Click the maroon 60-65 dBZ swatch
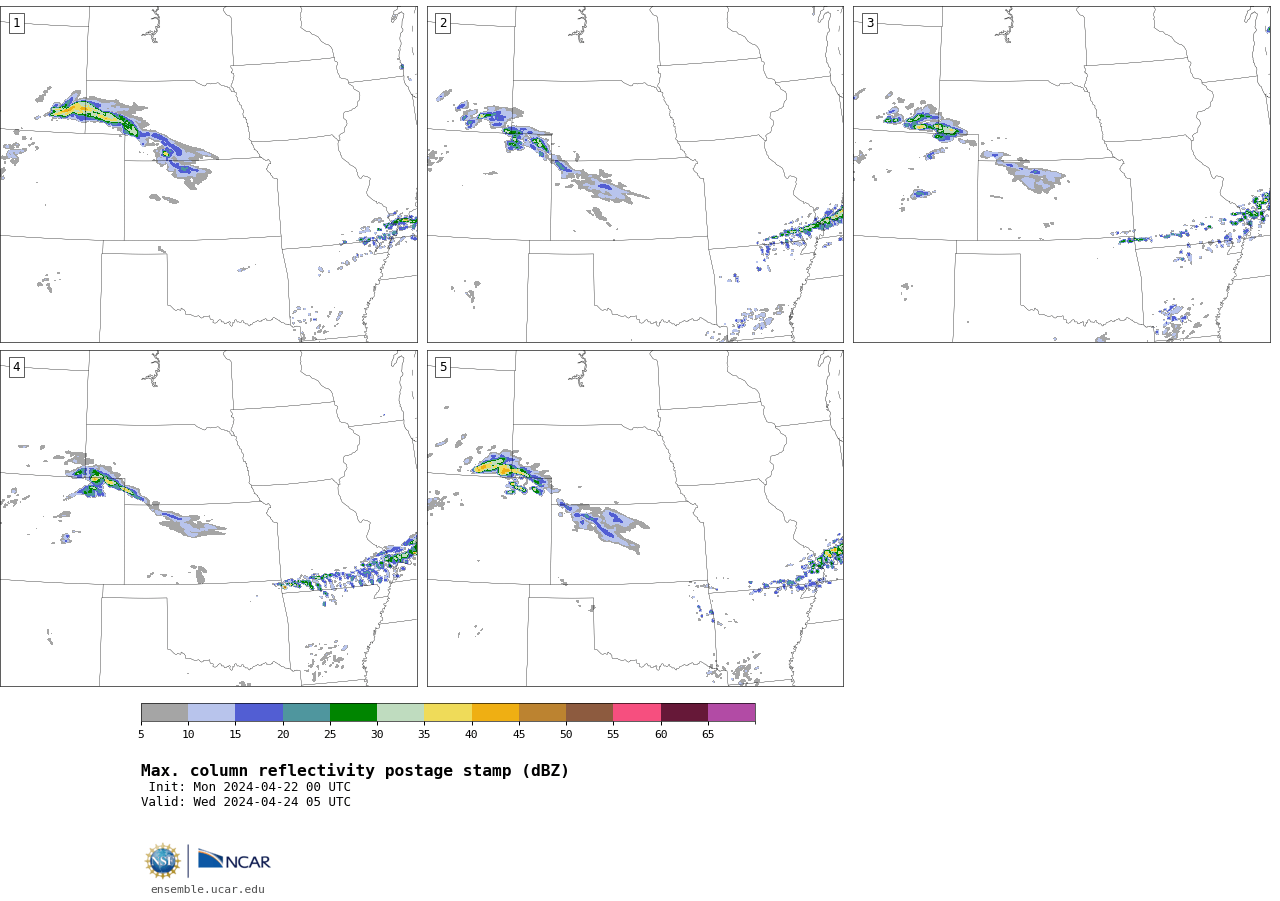The height and width of the screenshot is (901, 1280). click(684, 712)
